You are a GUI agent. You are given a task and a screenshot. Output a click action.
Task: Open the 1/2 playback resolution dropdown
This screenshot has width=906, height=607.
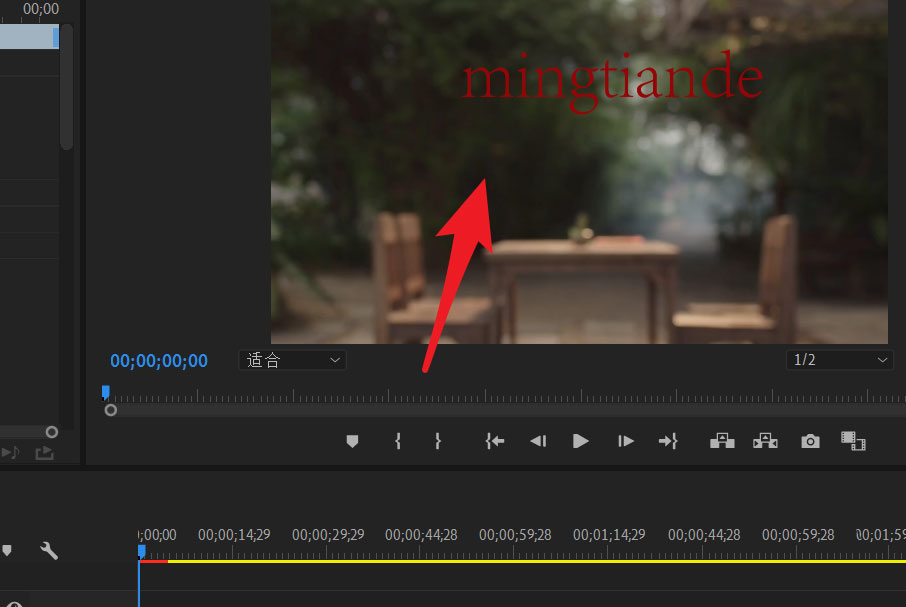840,360
